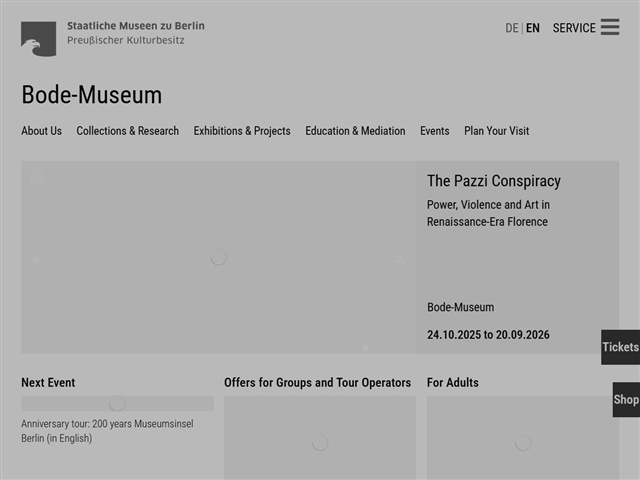Go to previous carousel slide arrow
The width and height of the screenshot is (640, 480).
click(x=37, y=262)
